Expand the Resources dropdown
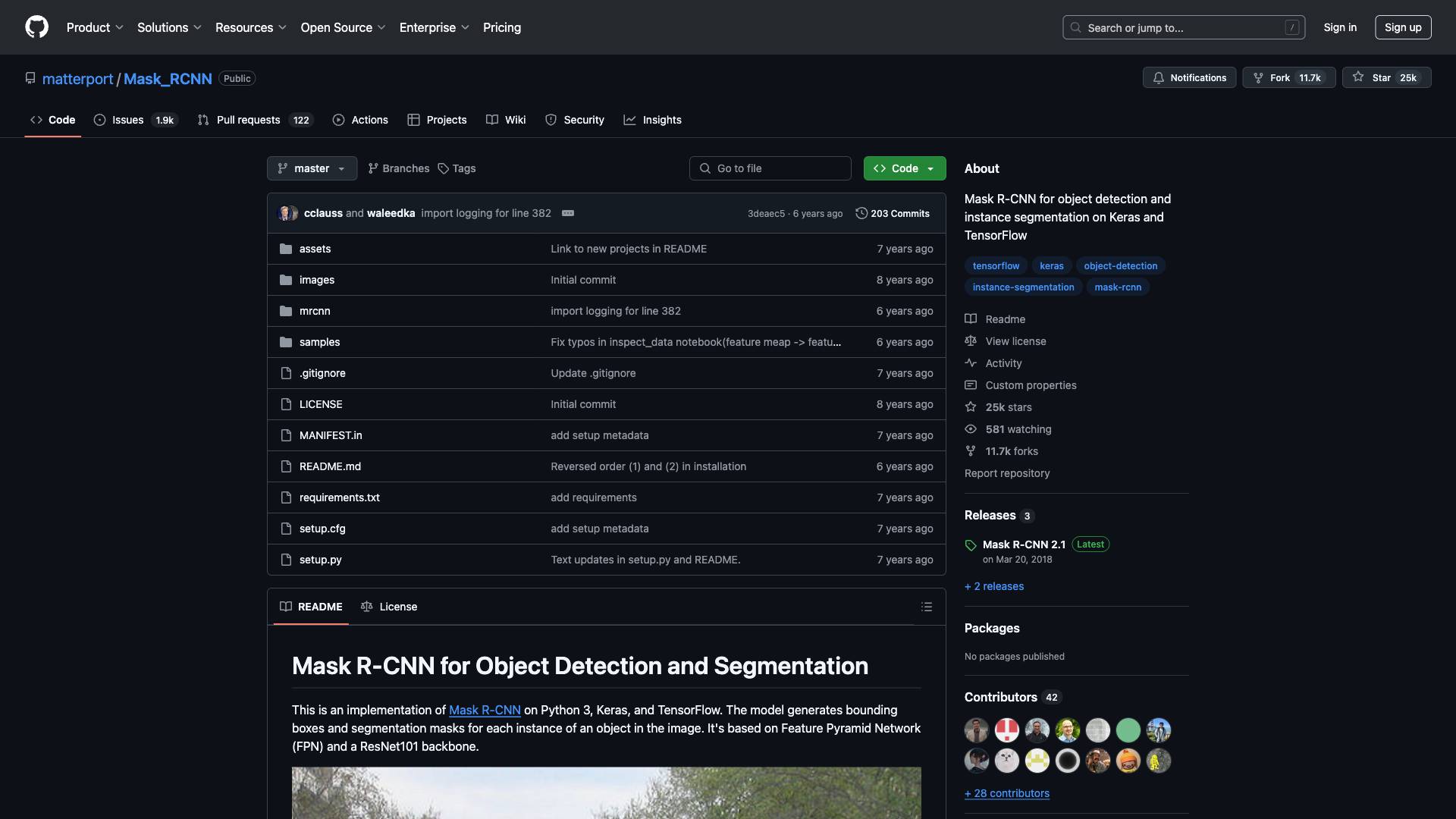Image resolution: width=1456 pixels, height=819 pixels. pyautogui.click(x=251, y=27)
